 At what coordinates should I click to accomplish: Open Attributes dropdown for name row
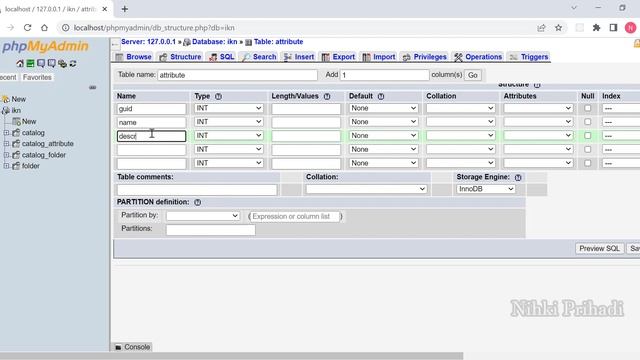click(538, 122)
